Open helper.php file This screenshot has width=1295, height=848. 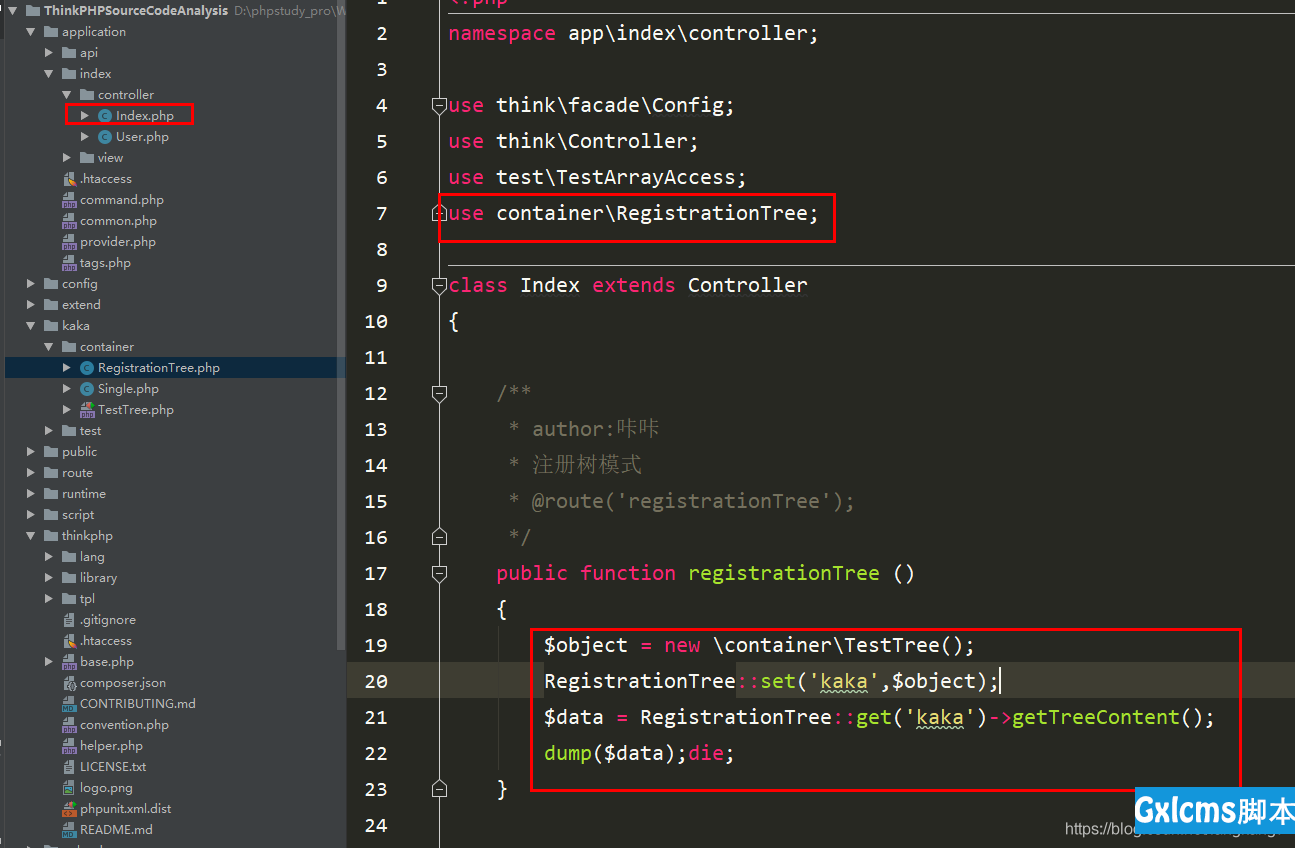coord(111,746)
